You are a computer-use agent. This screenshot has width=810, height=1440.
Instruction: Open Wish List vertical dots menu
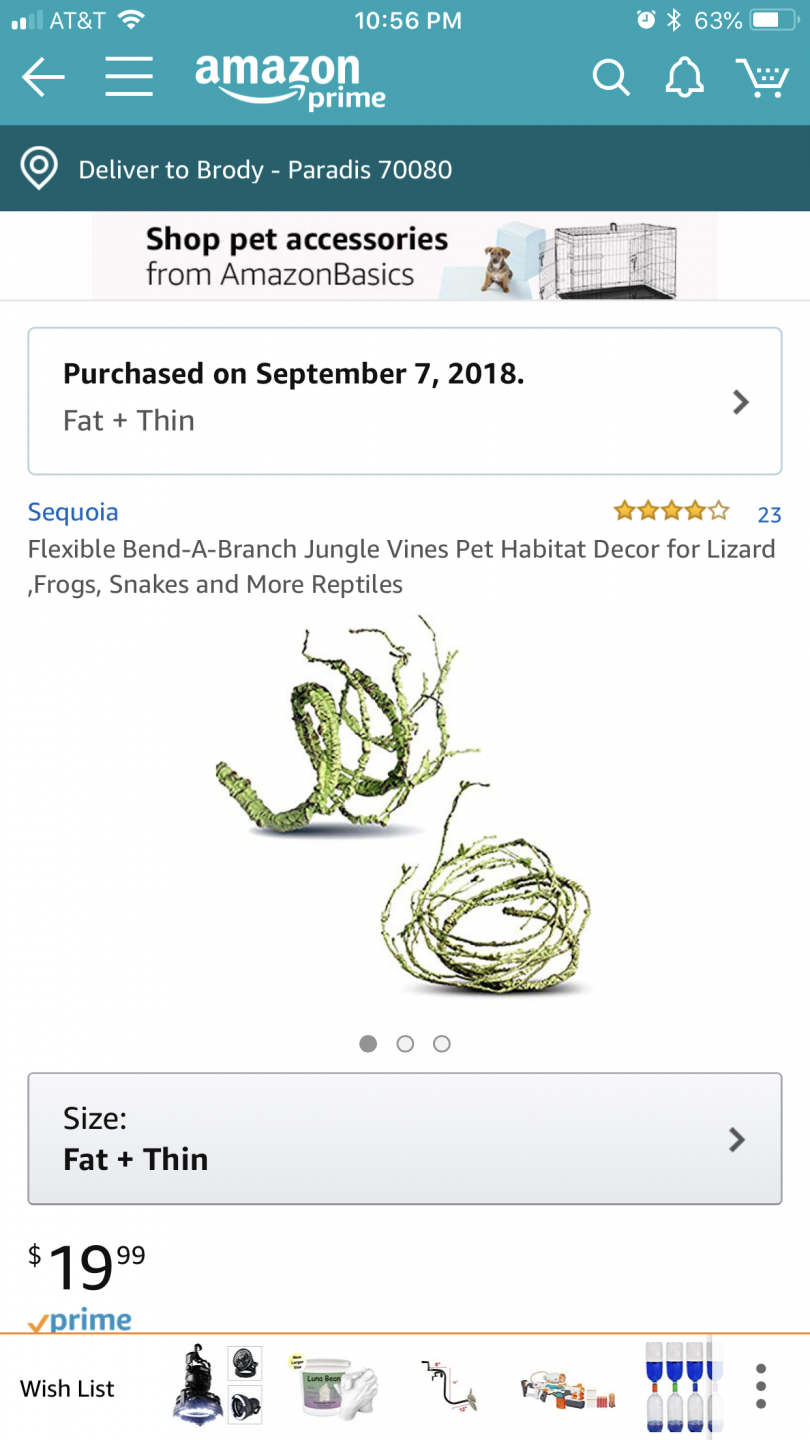coord(761,1387)
